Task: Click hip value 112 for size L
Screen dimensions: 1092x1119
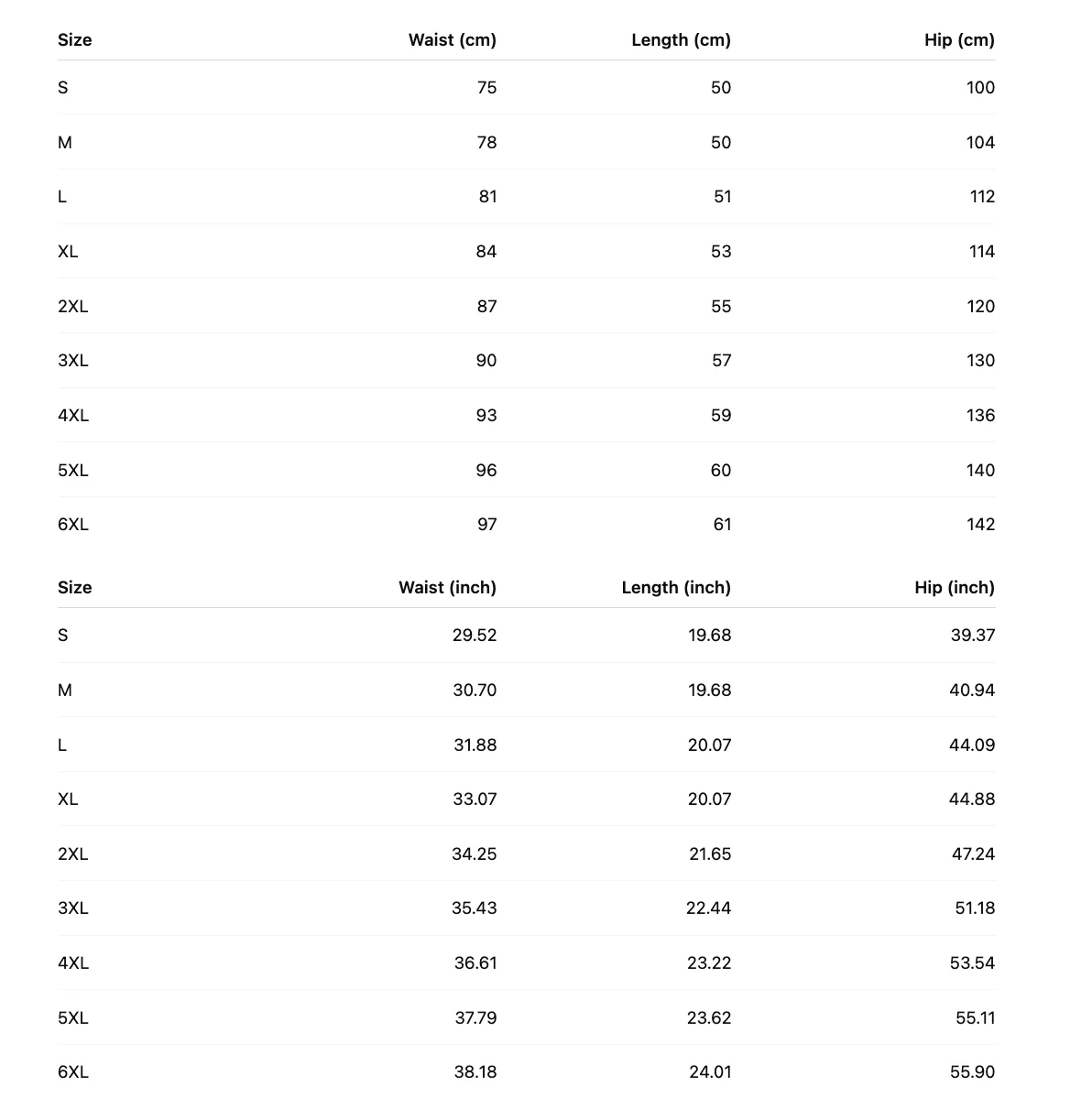Action: tap(982, 197)
